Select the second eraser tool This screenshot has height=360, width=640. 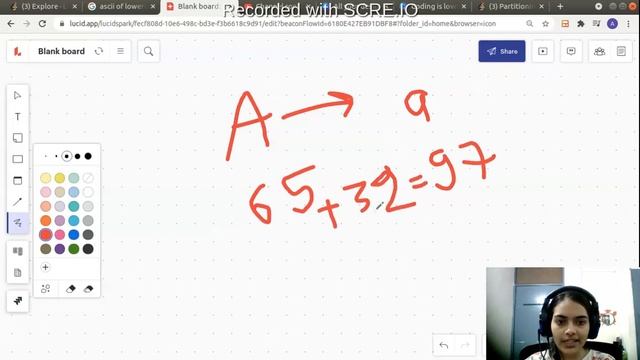pos(88,289)
